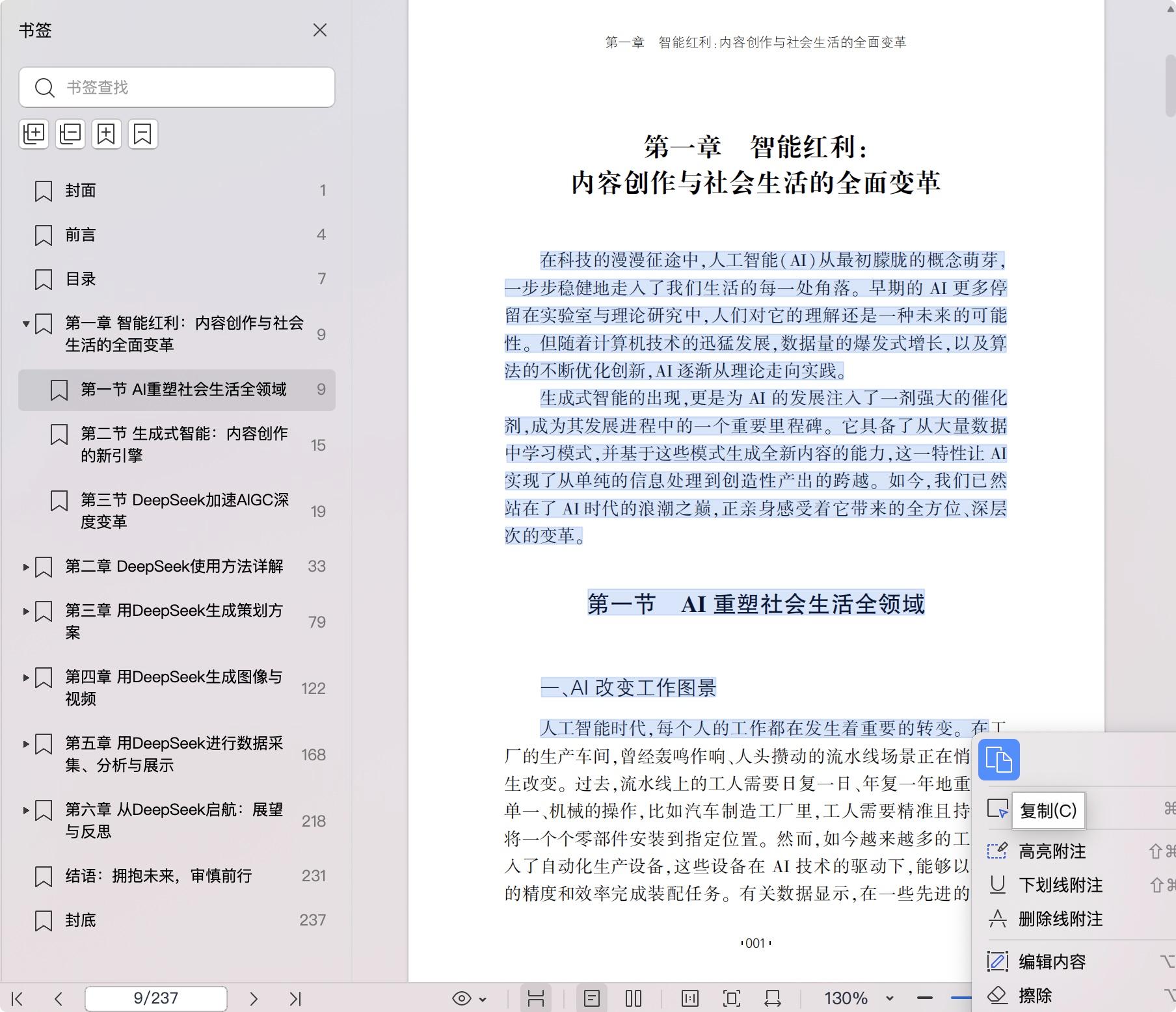
Task: Open the 封面 bookmark
Action: pyautogui.click(x=177, y=191)
